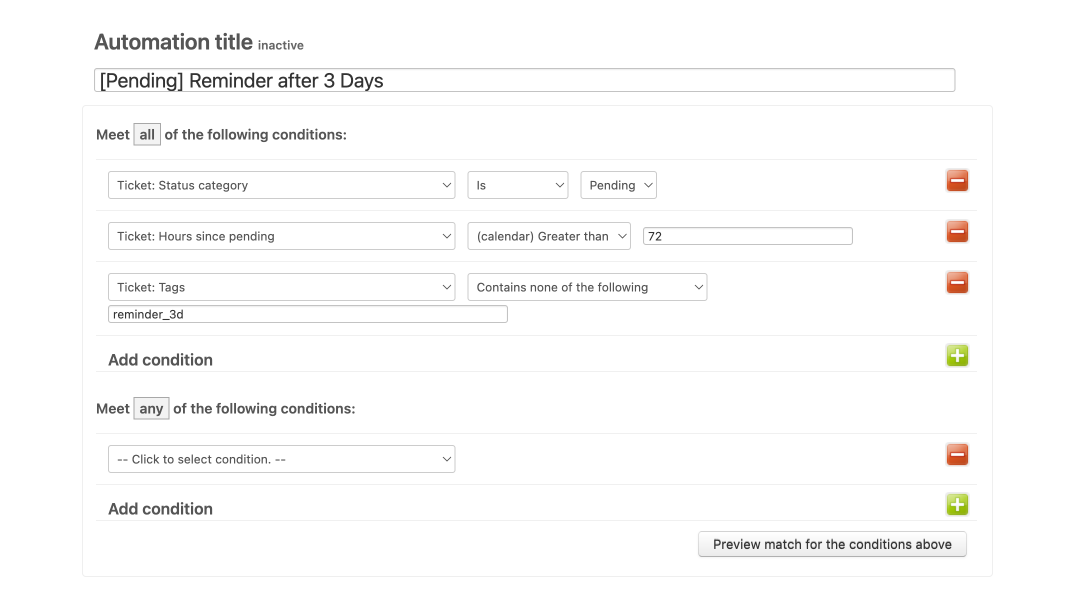Add a condition to the 'any' section

[957, 505]
